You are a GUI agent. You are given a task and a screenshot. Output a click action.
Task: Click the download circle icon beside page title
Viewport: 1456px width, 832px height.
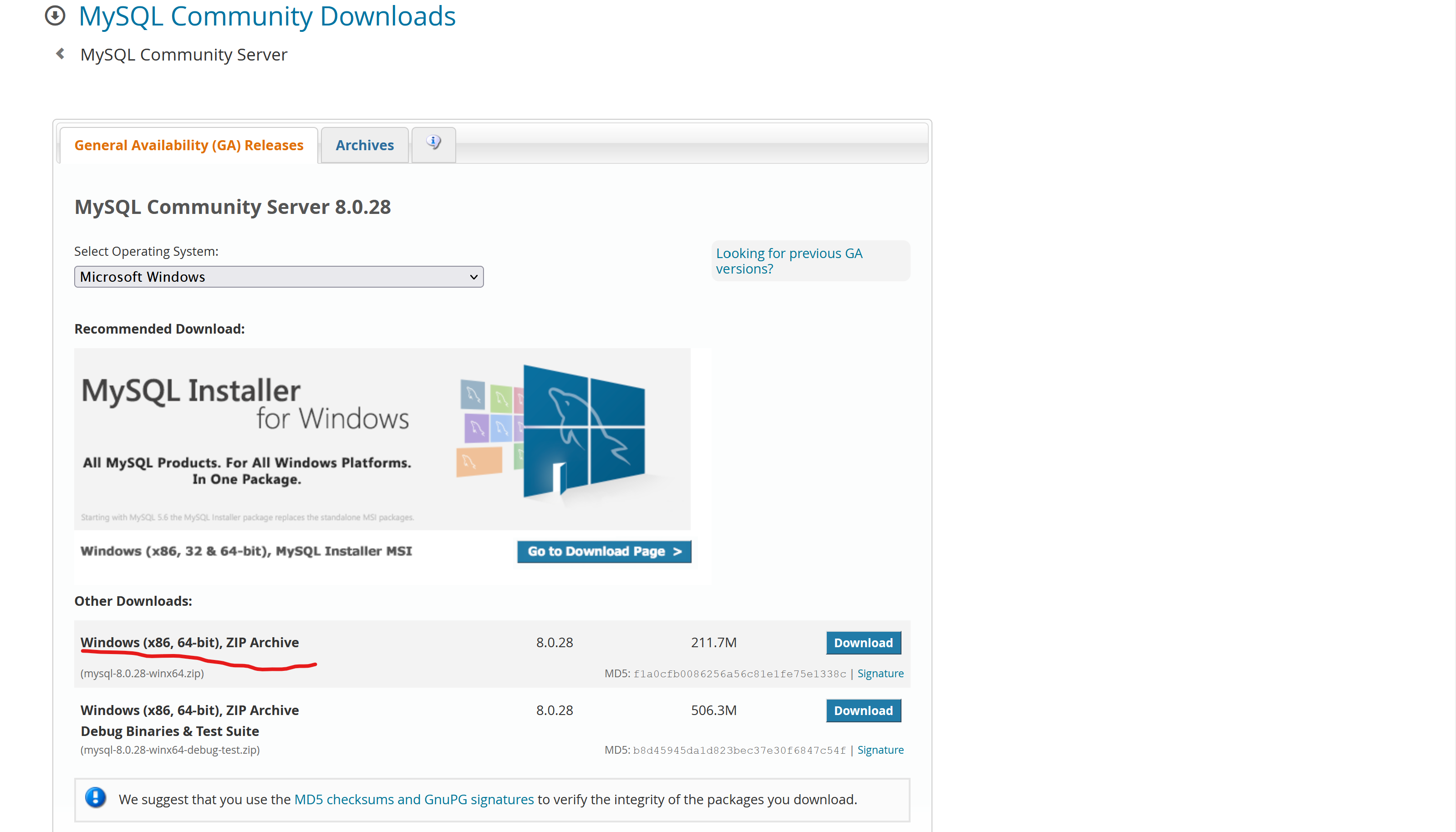(x=55, y=15)
